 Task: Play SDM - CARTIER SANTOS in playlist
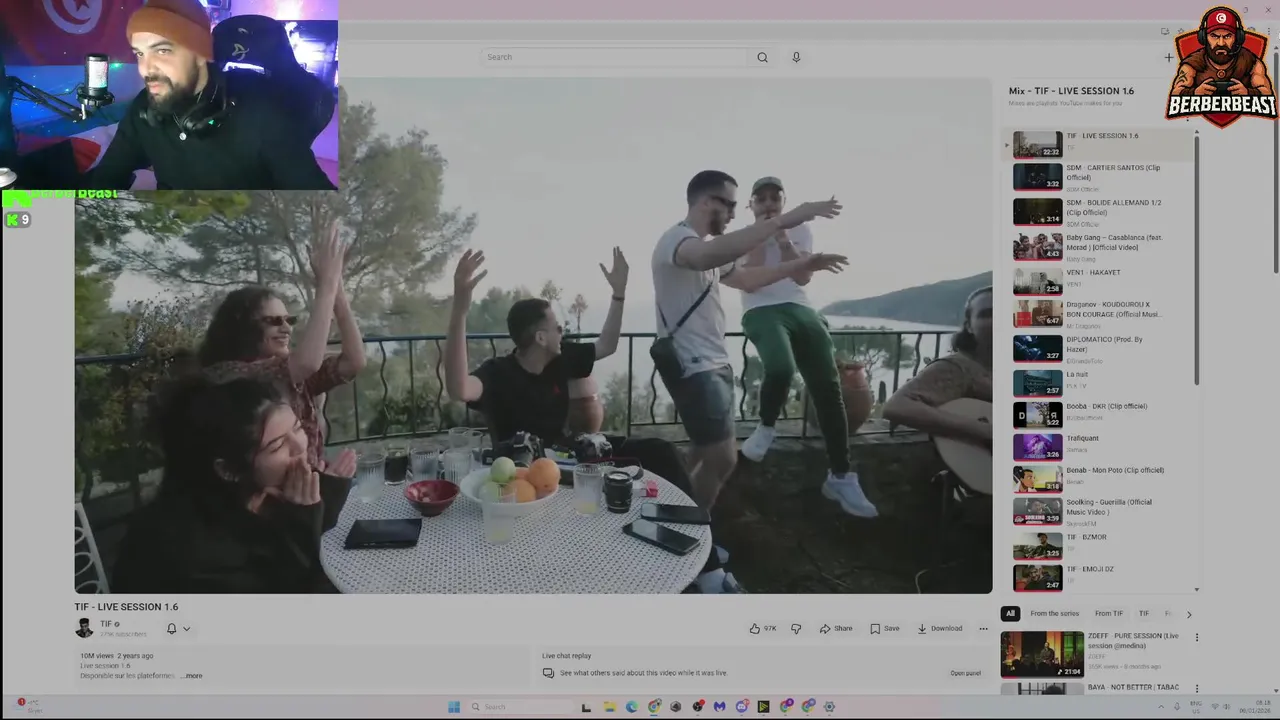click(1100, 177)
